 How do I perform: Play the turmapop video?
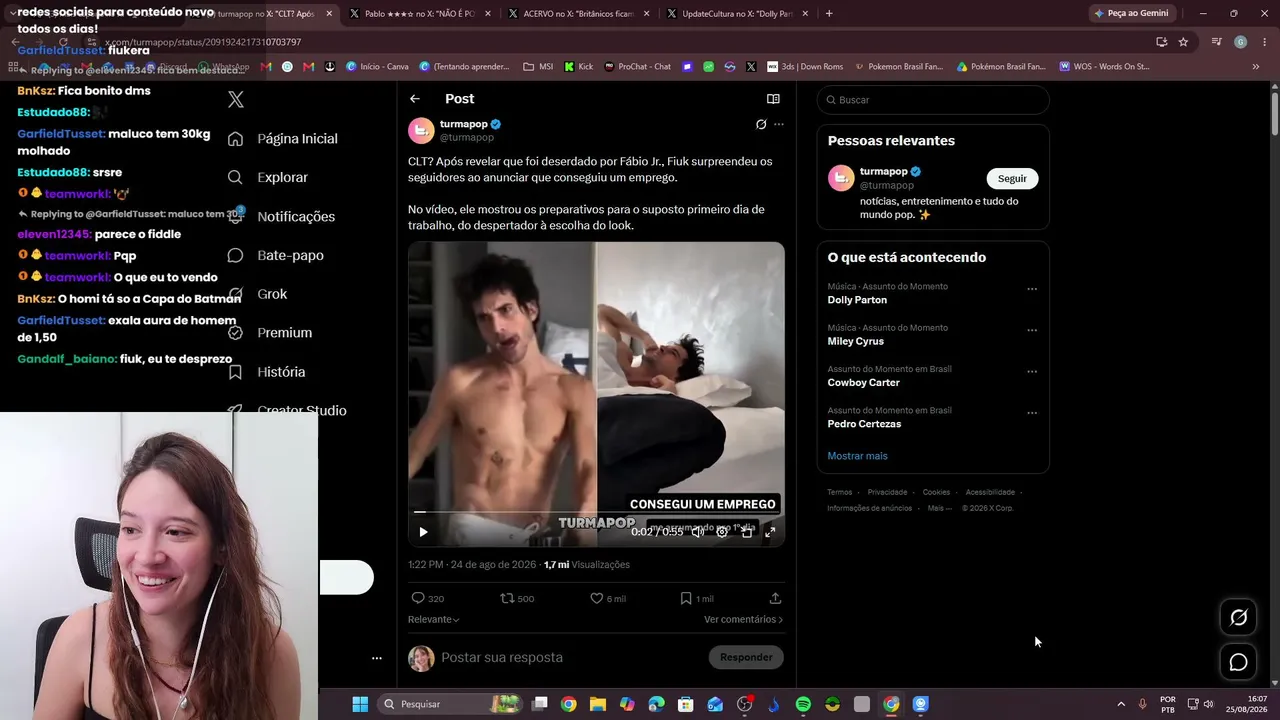click(423, 532)
